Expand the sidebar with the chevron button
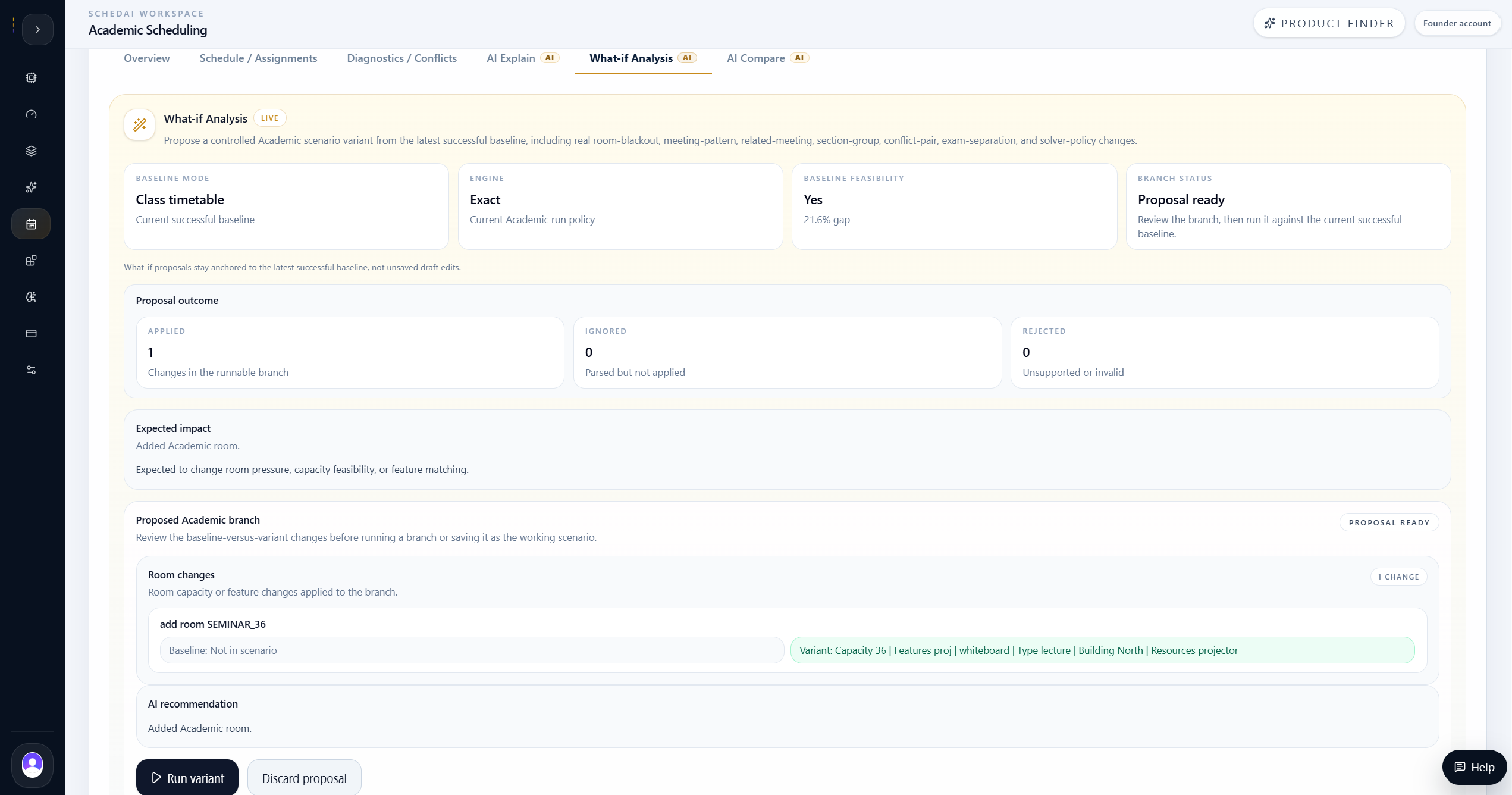Image resolution: width=1512 pixels, height=795 pixels. point(37,29)
